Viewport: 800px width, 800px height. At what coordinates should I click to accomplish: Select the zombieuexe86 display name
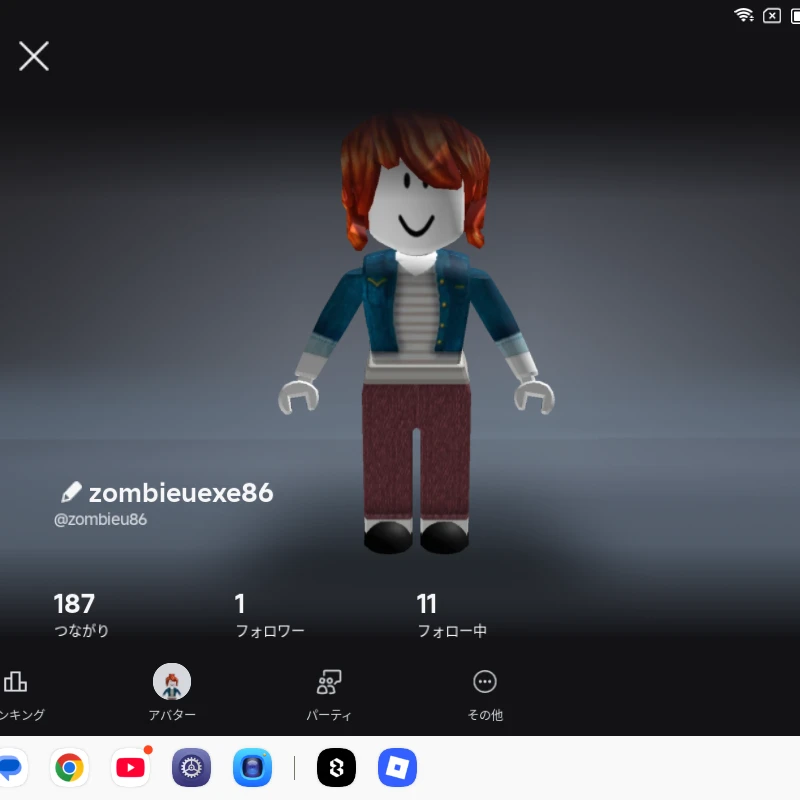tap(181, 493)
